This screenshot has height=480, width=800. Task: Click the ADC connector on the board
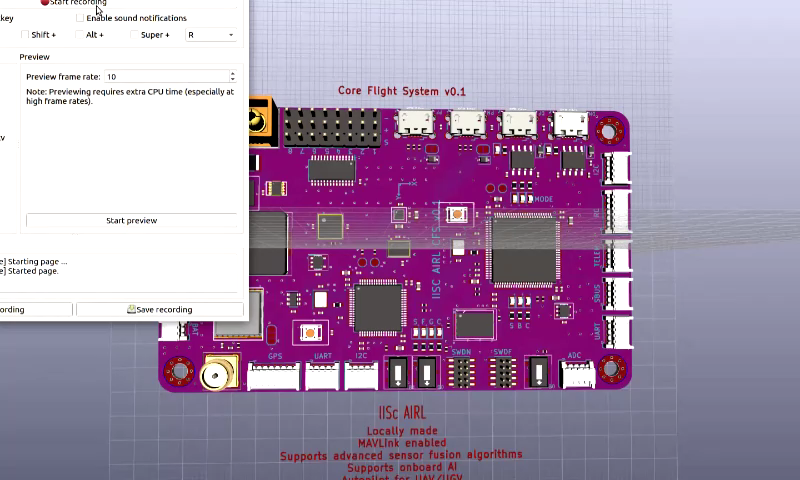coord(577,374)
